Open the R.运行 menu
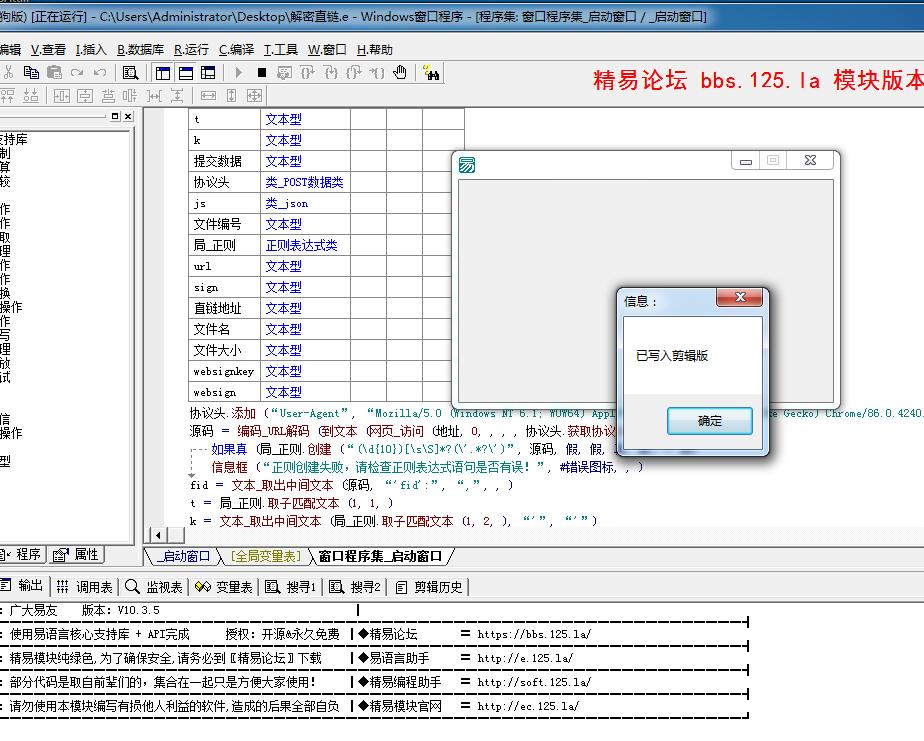 pos(192,50)
